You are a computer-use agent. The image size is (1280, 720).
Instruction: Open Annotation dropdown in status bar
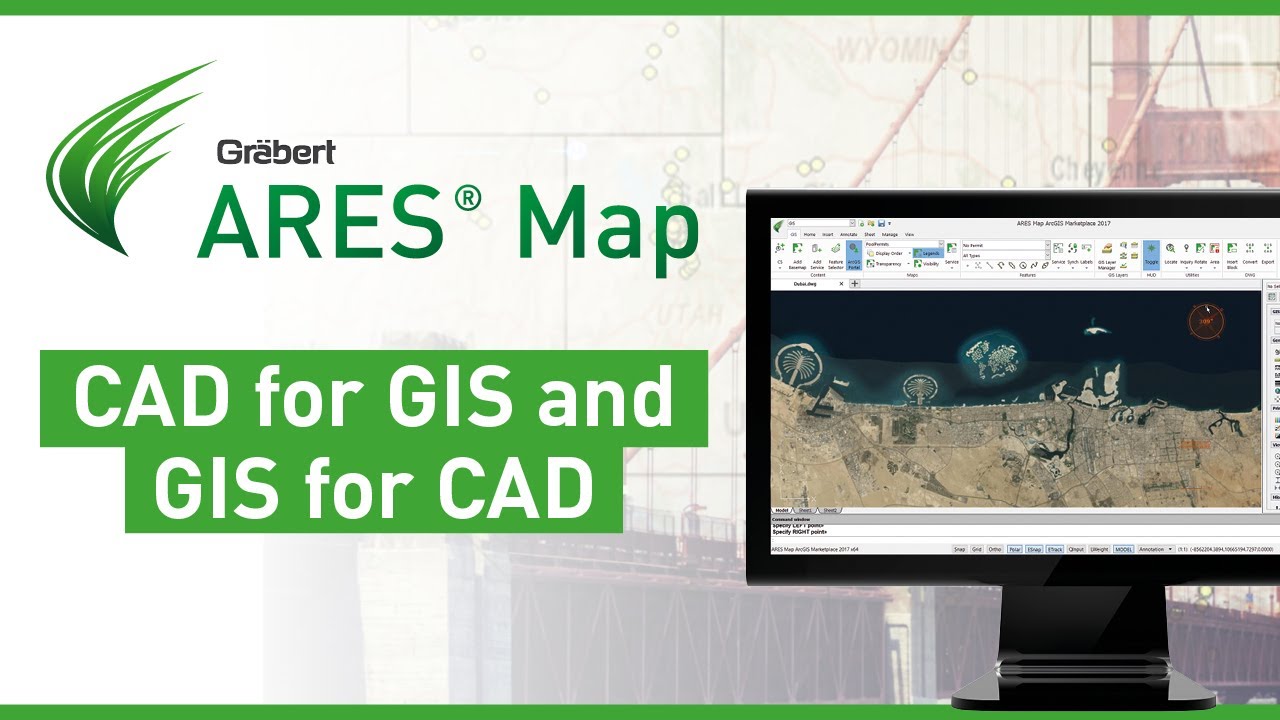(1156, 549)
